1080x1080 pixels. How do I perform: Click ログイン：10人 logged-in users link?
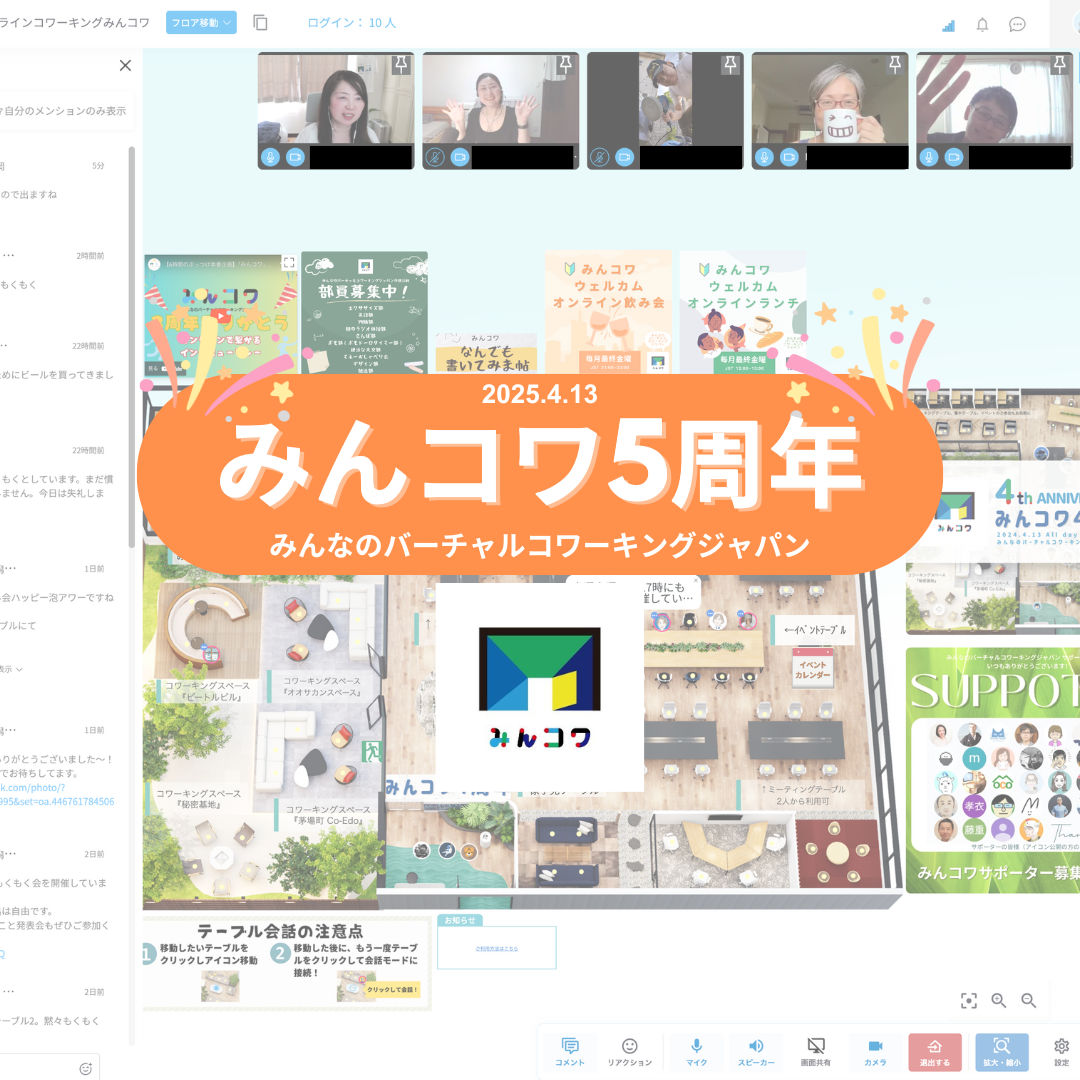(351, 23)
